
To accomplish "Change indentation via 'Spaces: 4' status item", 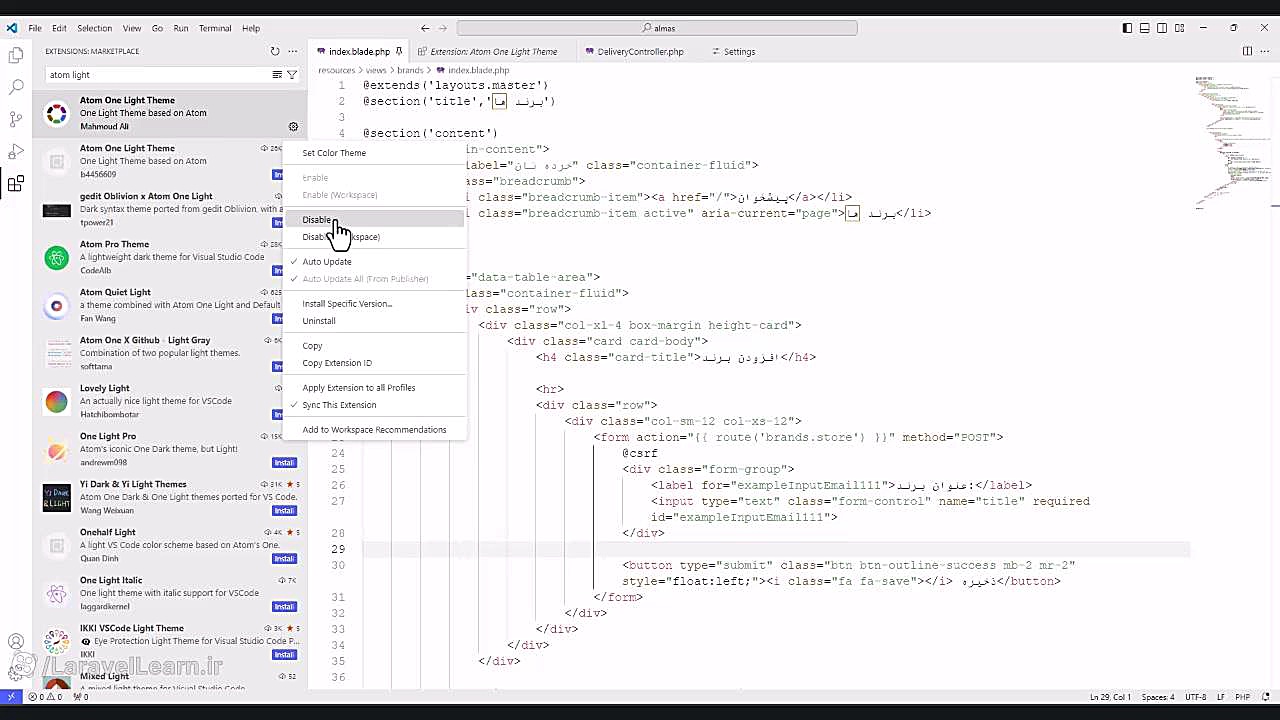I will 1158,697.
